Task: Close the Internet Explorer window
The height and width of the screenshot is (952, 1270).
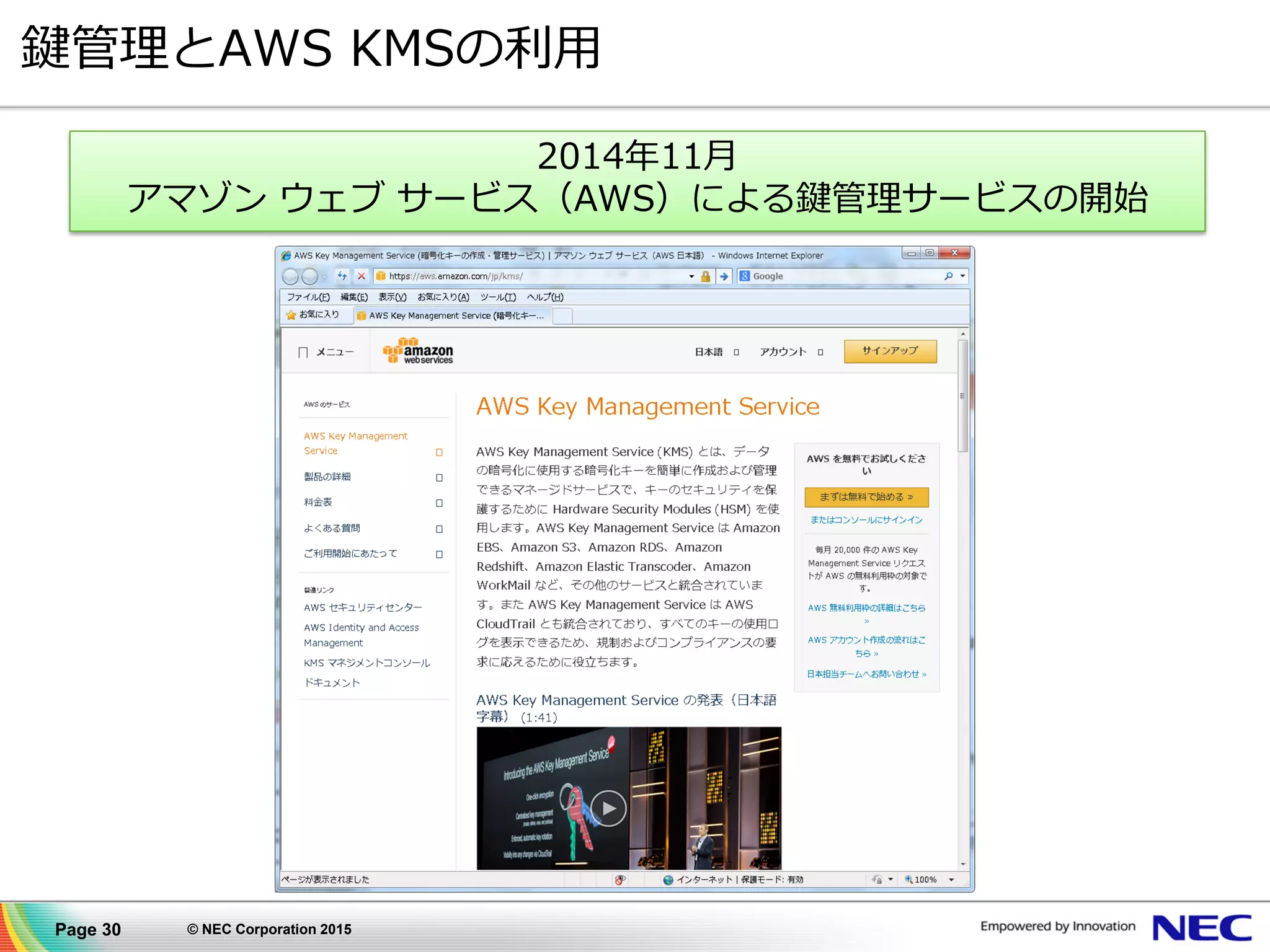Action: click(954, 253)
